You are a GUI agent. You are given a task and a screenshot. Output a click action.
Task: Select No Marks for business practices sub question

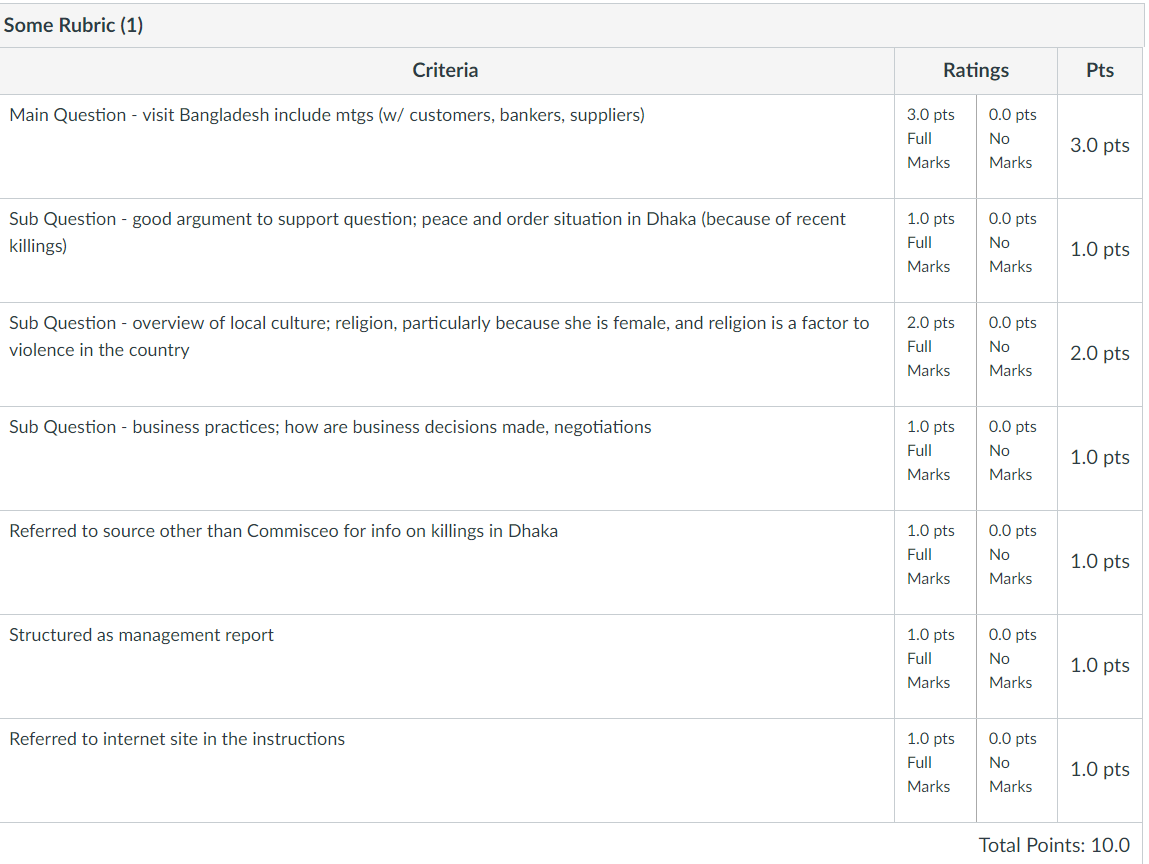pos(1017,458)
